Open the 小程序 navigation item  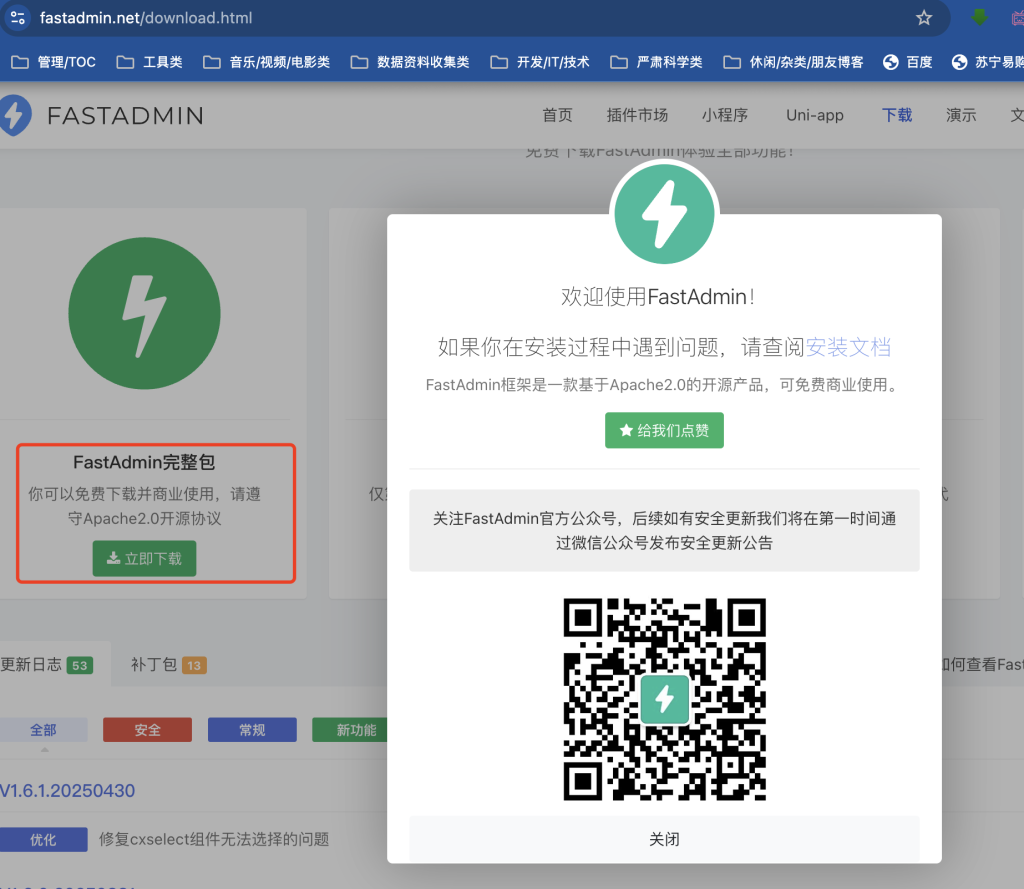(x=725, y=115)
